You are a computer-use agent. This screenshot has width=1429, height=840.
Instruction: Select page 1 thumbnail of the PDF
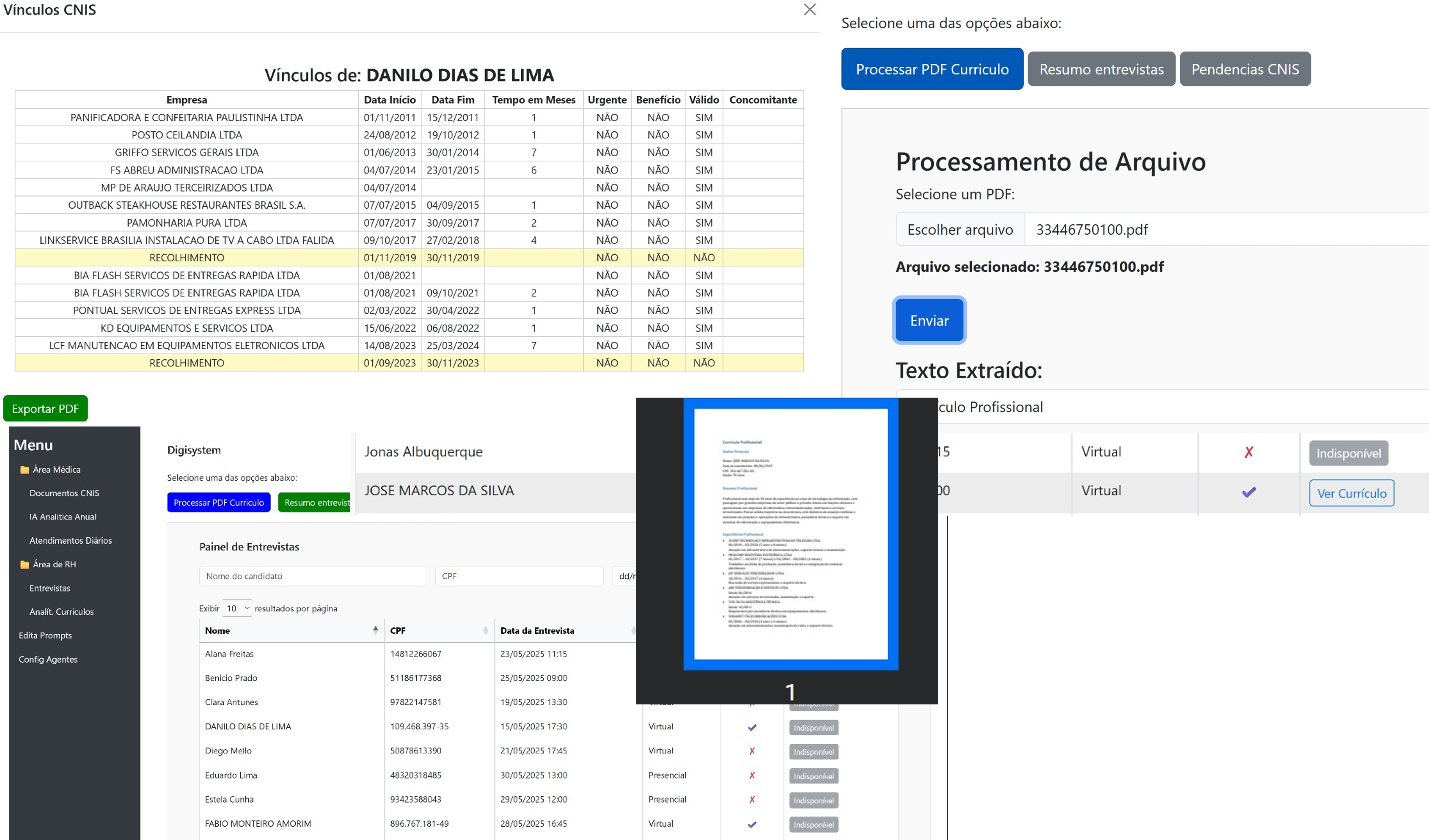790,536
